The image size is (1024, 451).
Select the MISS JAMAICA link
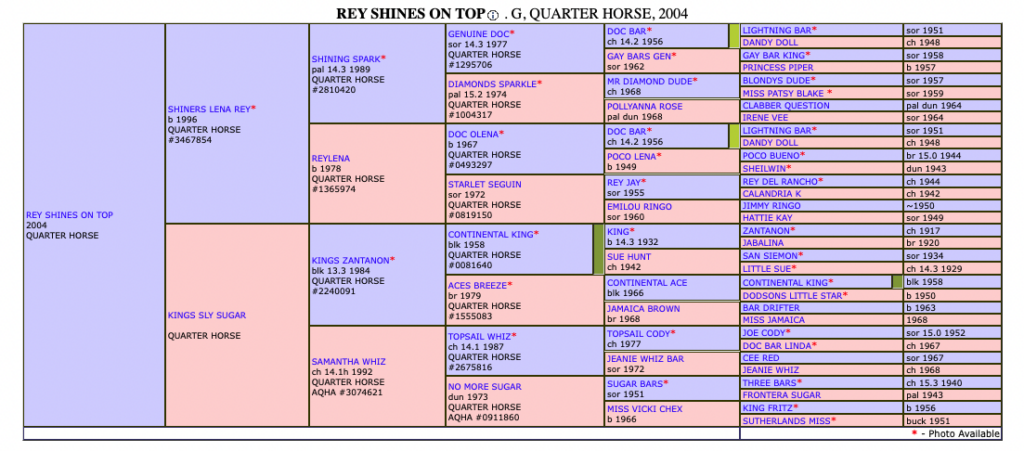pyautogui.click(x=773, y=320)
